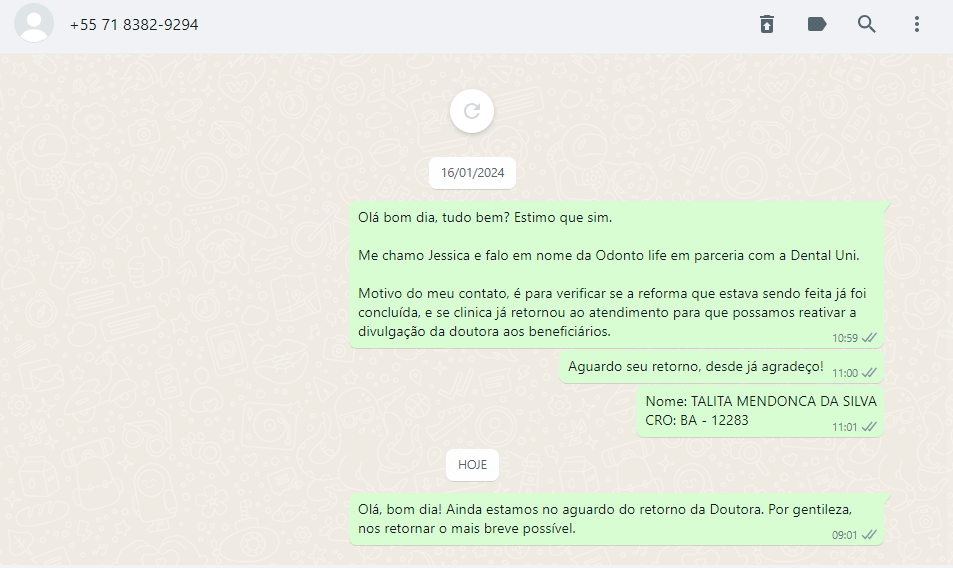Open the search magnifier in chat header

click(867, 24)
